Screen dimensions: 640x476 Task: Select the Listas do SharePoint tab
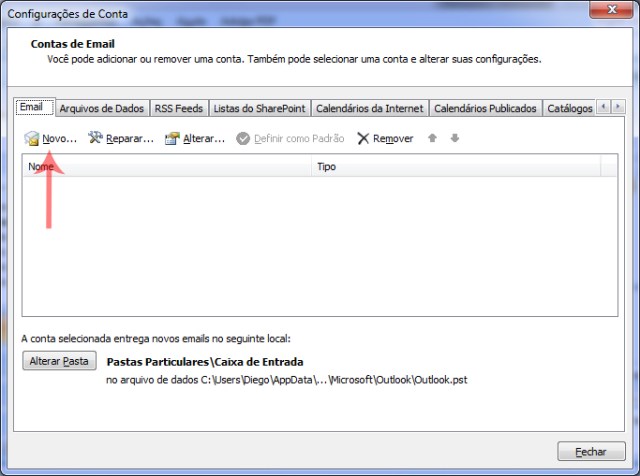click(259, 108)
